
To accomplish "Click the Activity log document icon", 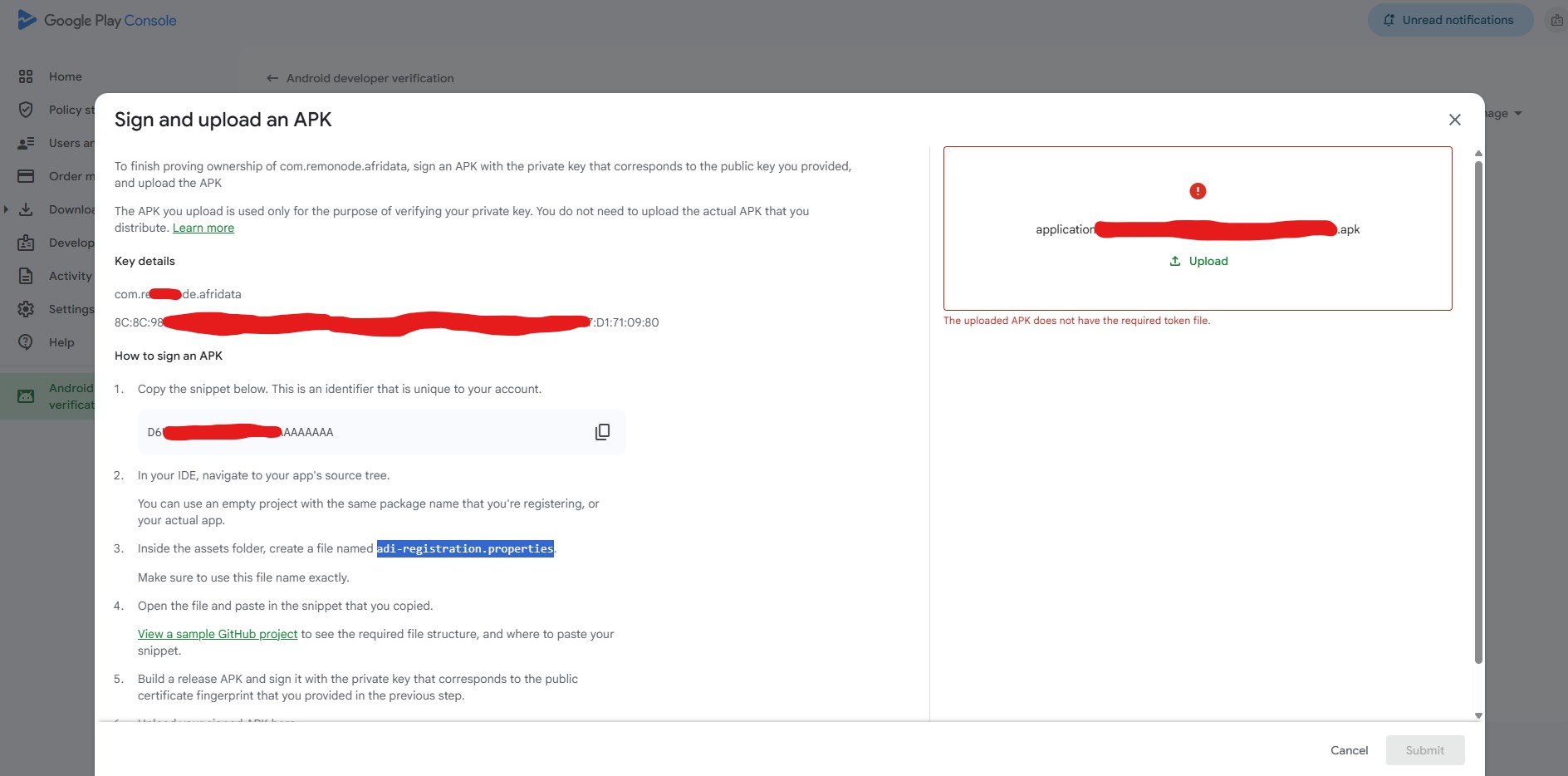I will pyautogui.click(x=26, y=276).
